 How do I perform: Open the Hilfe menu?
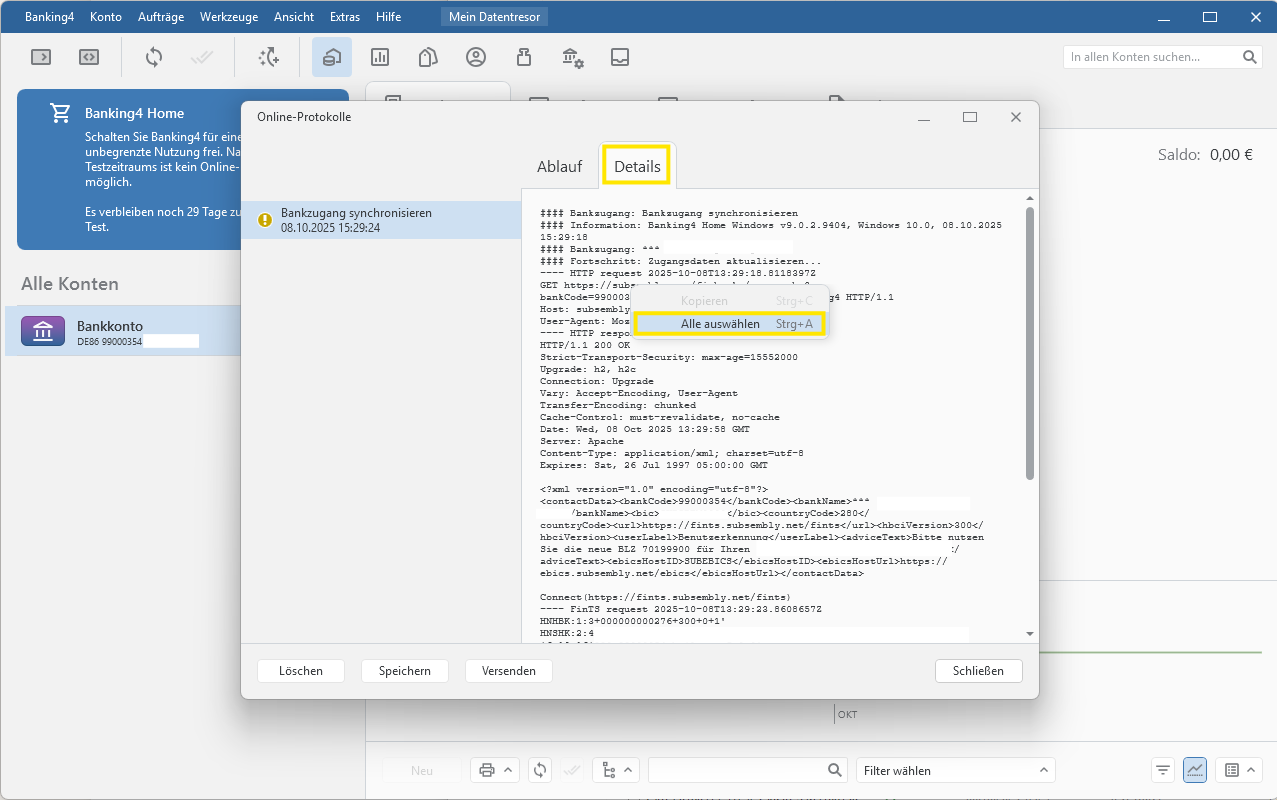388,17
